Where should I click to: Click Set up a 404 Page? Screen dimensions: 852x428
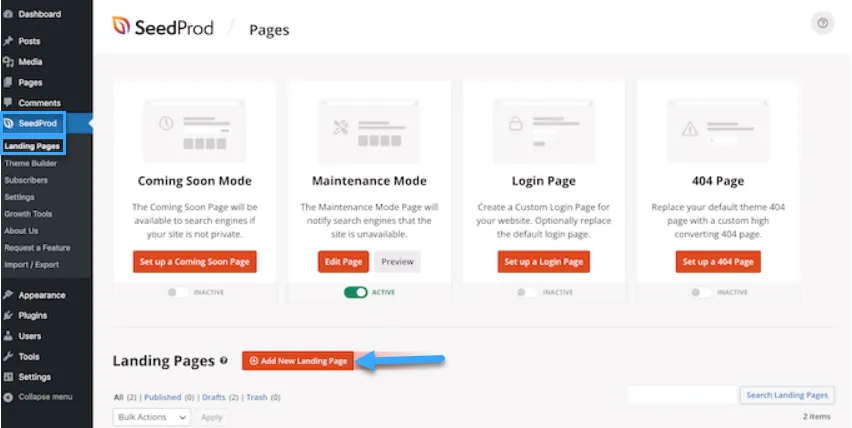tap(718, 262)
